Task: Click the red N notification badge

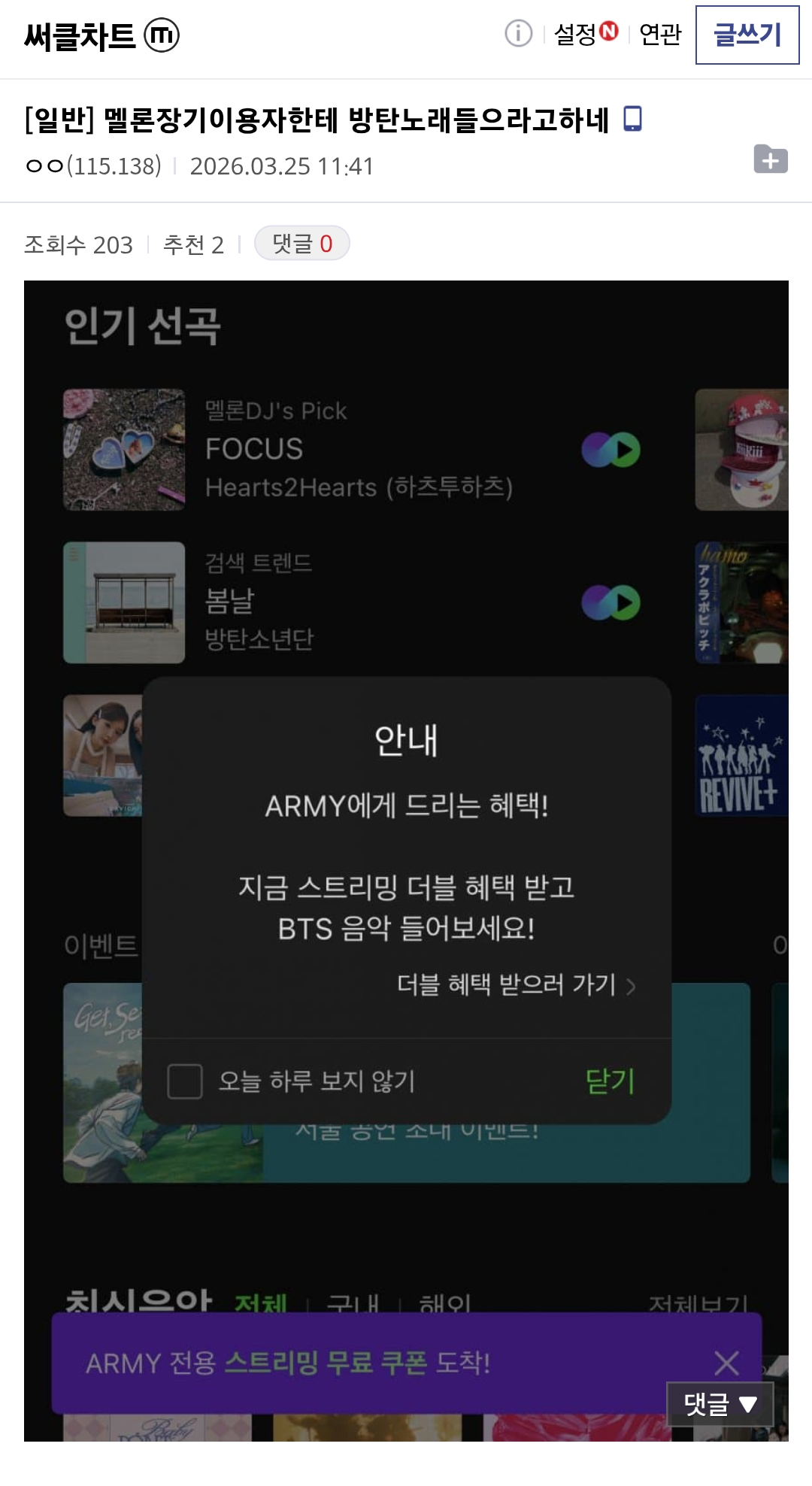Action: click(x=608, y=31)
